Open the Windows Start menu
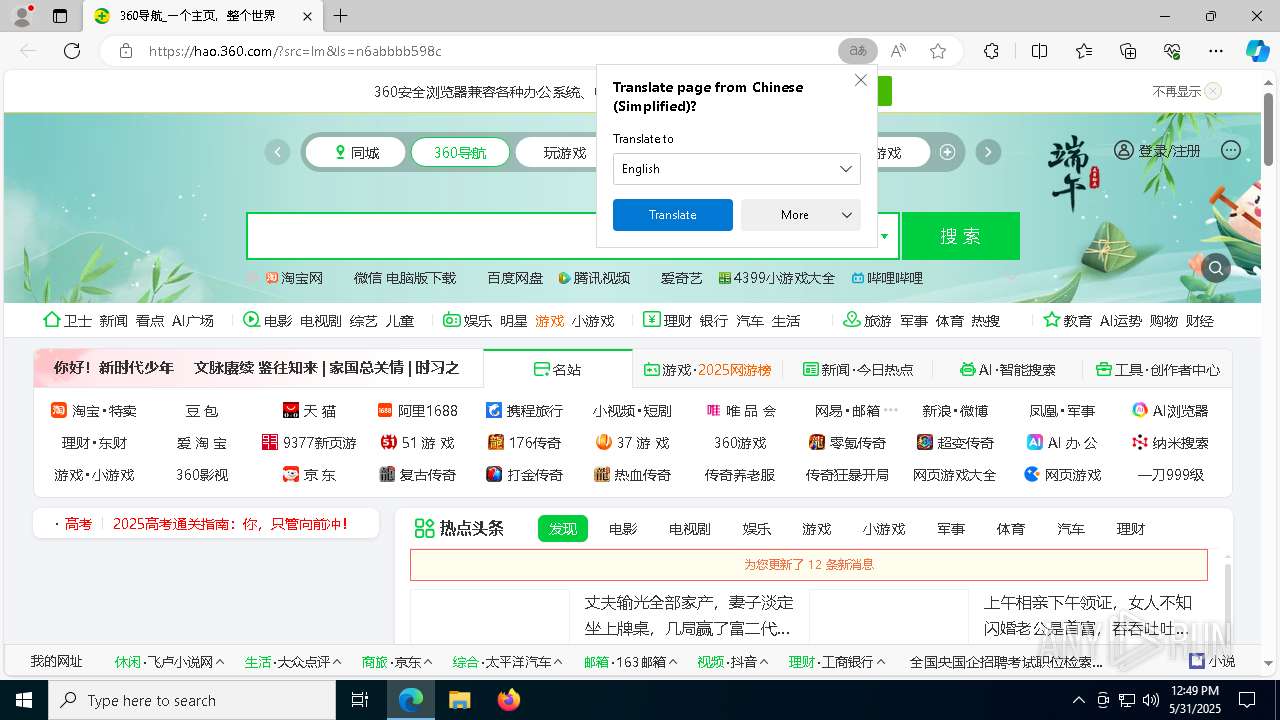Screen dimensions: 1280x720 [24, 700]
